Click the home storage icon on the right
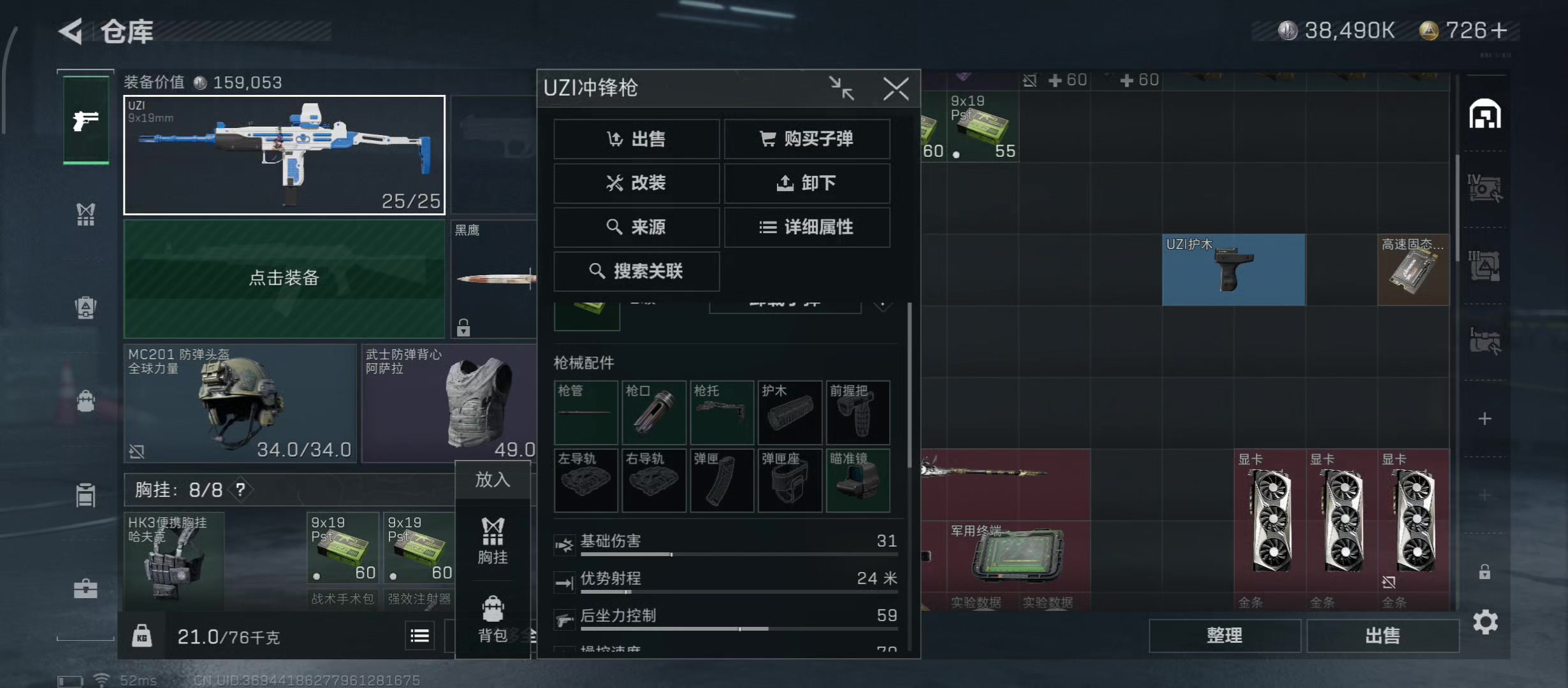Image resolution: width=1568 pixels, height=688 pixels. click(x=1485, y=115)
